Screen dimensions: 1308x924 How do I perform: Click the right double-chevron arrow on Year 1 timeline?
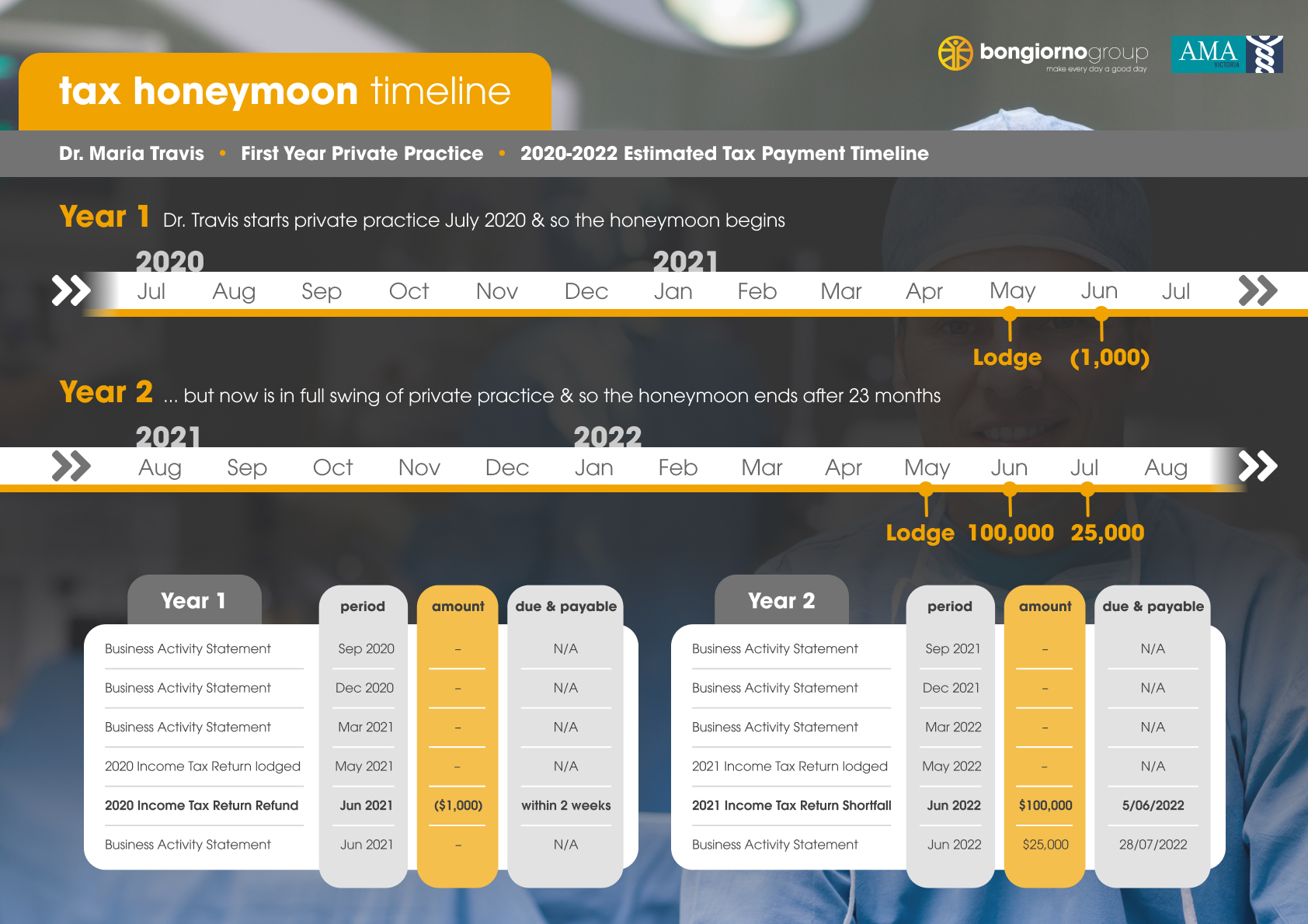tap(1258, 290)
